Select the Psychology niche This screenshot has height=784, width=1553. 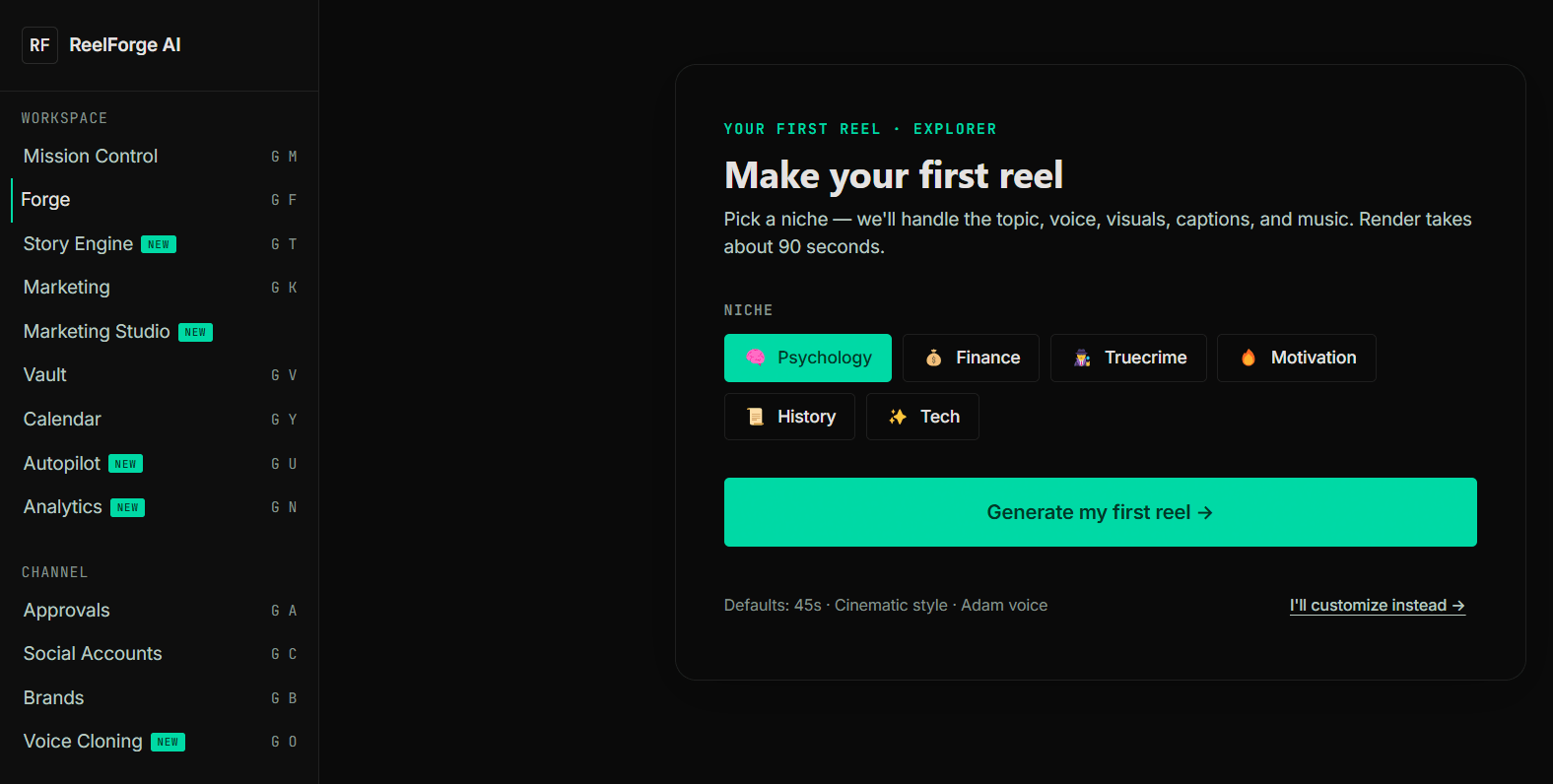[x=808, y=358]
